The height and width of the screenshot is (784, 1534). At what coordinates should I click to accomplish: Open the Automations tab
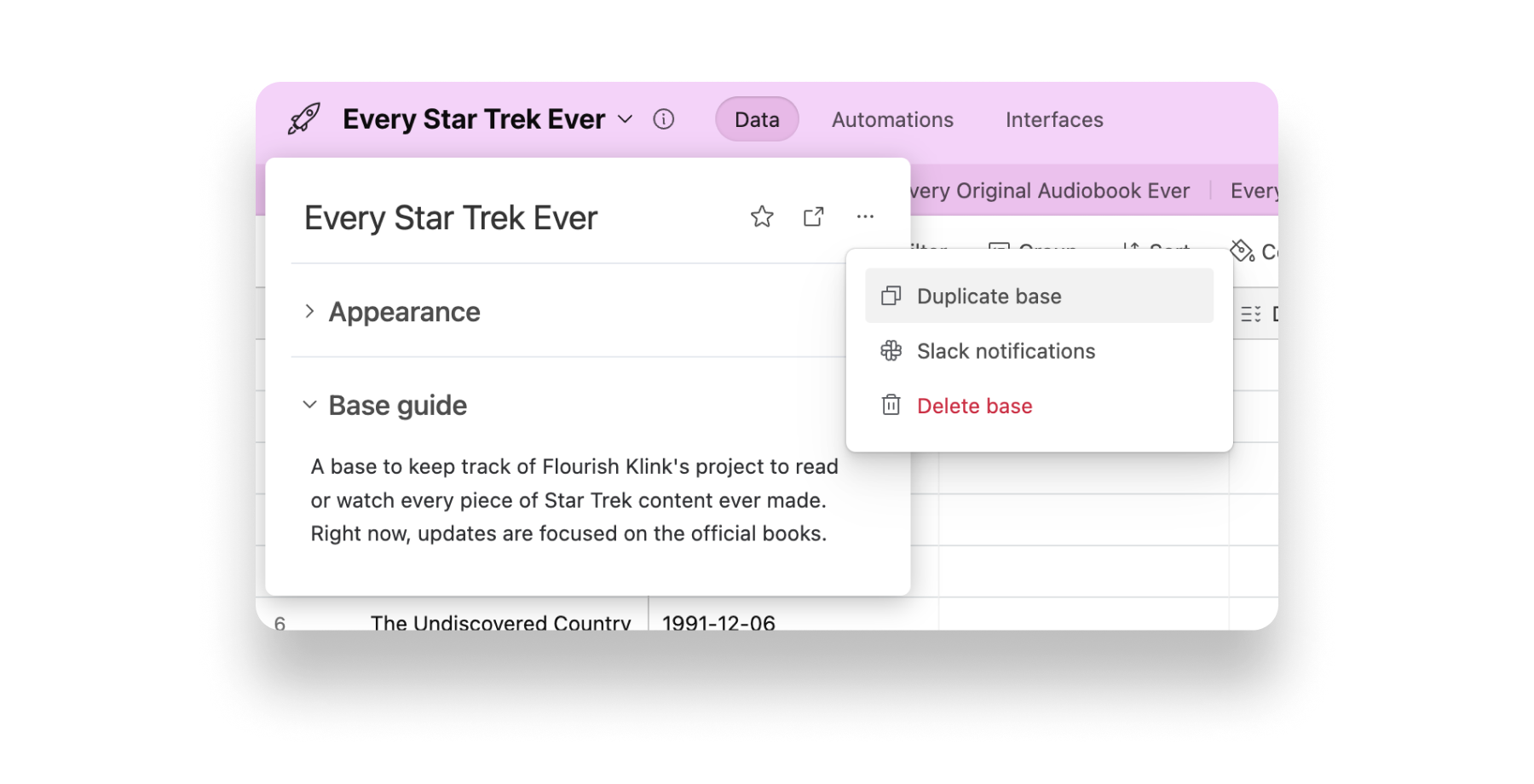[x=892, y=119]
